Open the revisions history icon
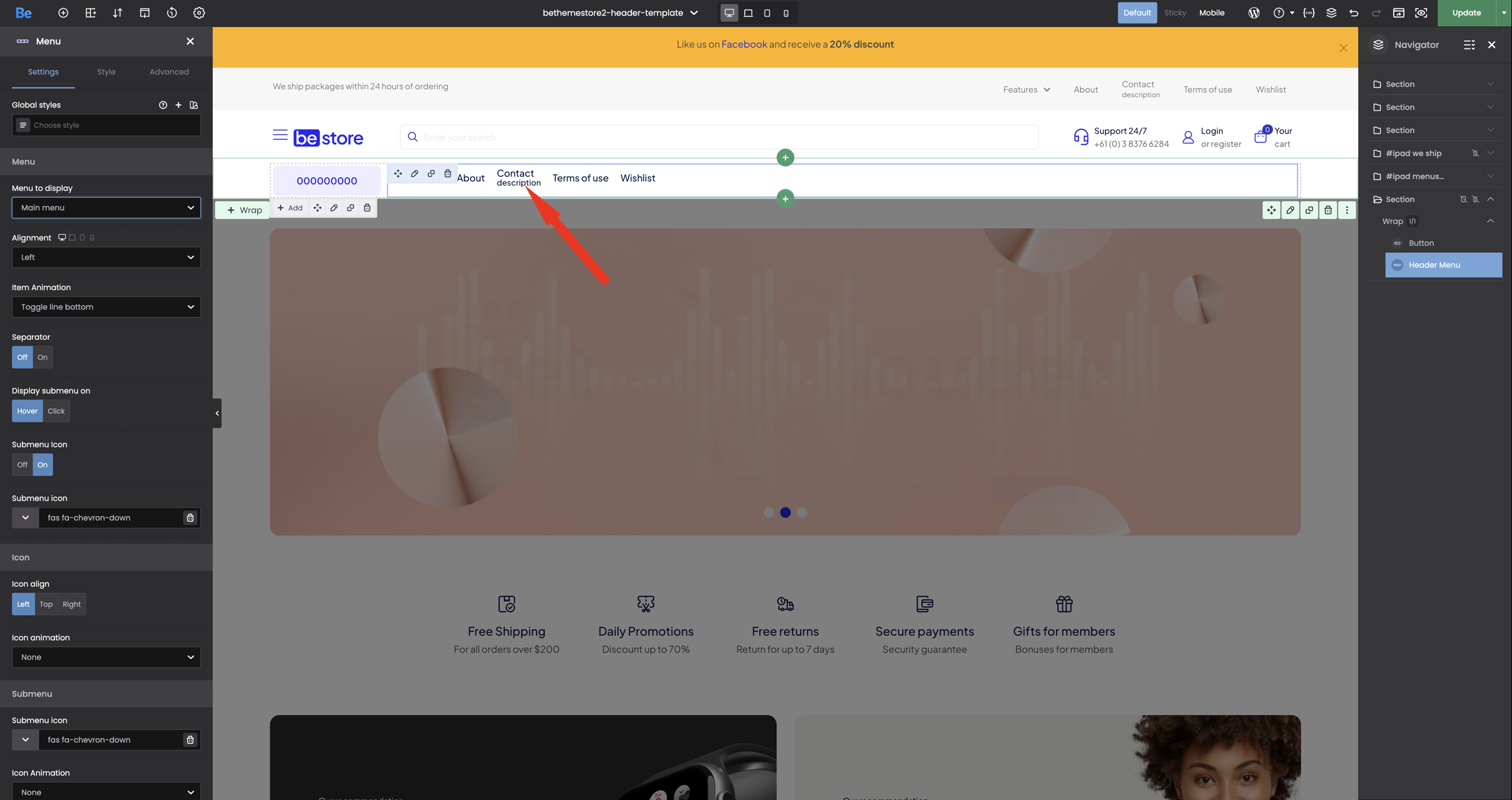 click(x=172, y=13)
